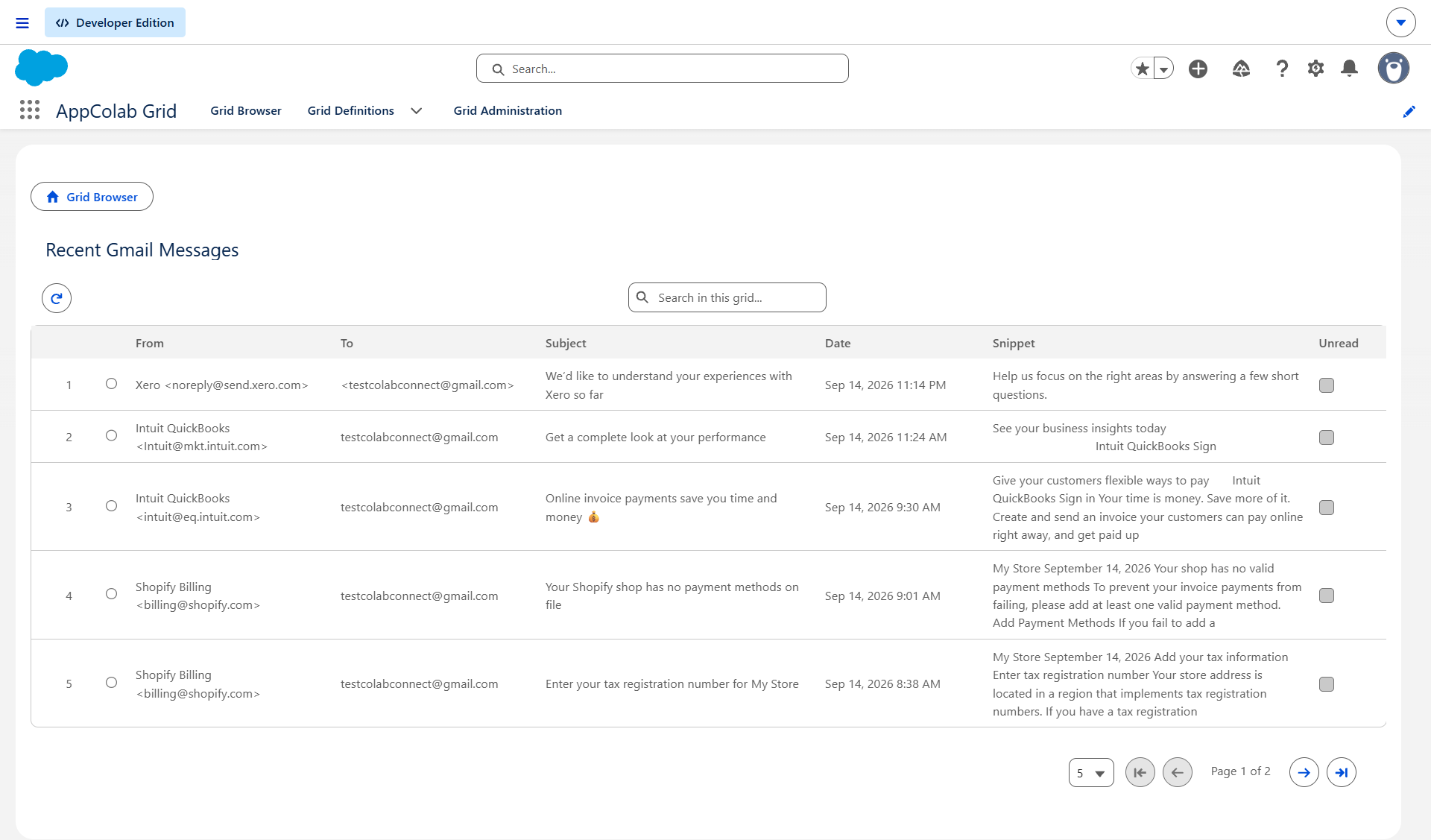Click the Developer Edition badge
The image size is (1431, 840).
pyautogui.click(x=115, y=22)
